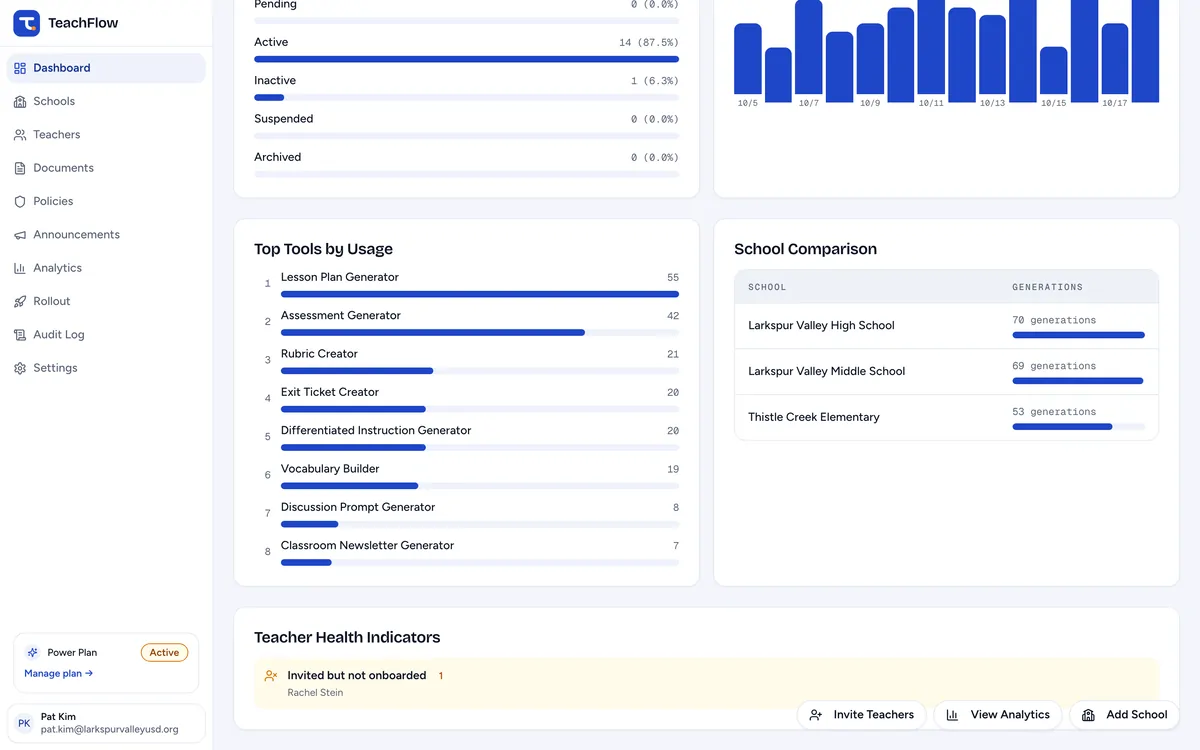Click the GENERATIONS column header
Screen dimensions: 1200x750
(1047, 287)
